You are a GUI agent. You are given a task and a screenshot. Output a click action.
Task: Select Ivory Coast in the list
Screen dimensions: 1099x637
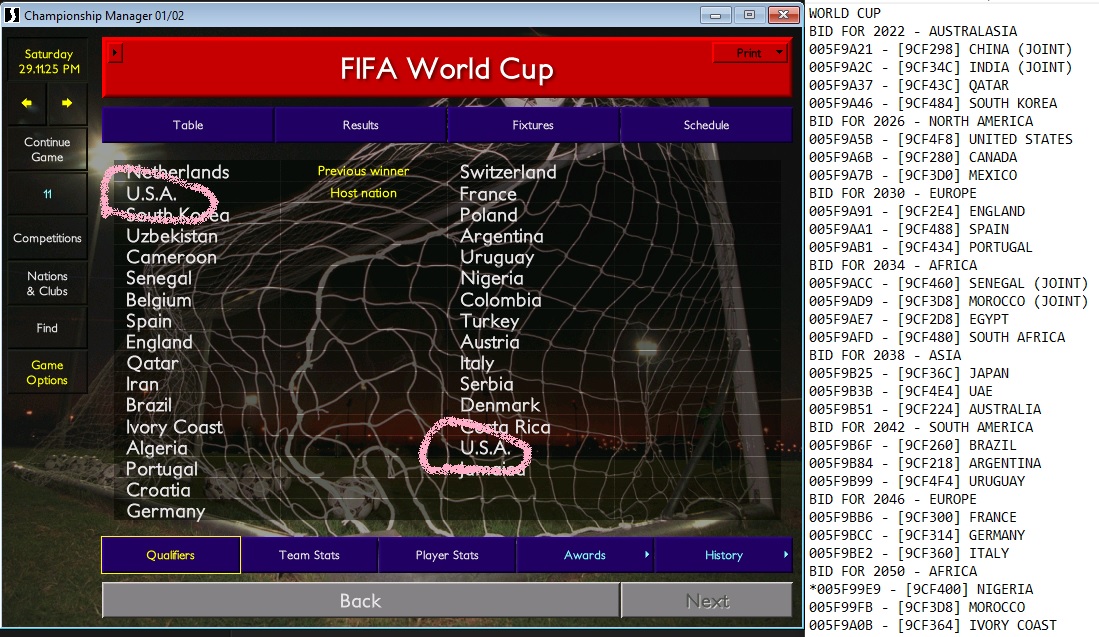pyautogui.click(x=174, y=427)
